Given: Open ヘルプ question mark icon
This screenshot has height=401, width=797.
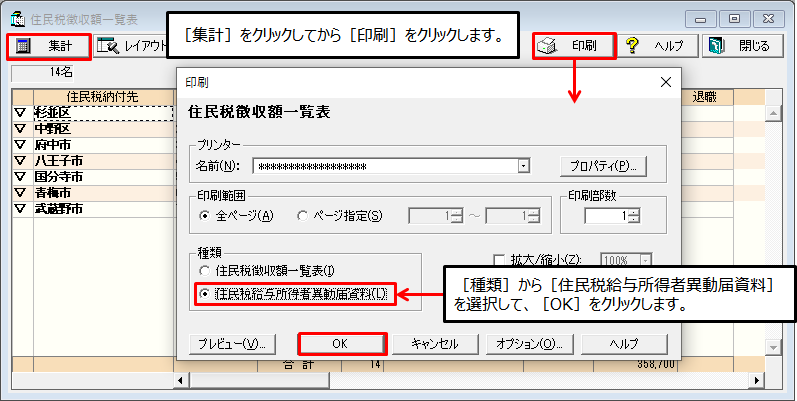Looking at the screenshot, I should (x=632, y=46).
